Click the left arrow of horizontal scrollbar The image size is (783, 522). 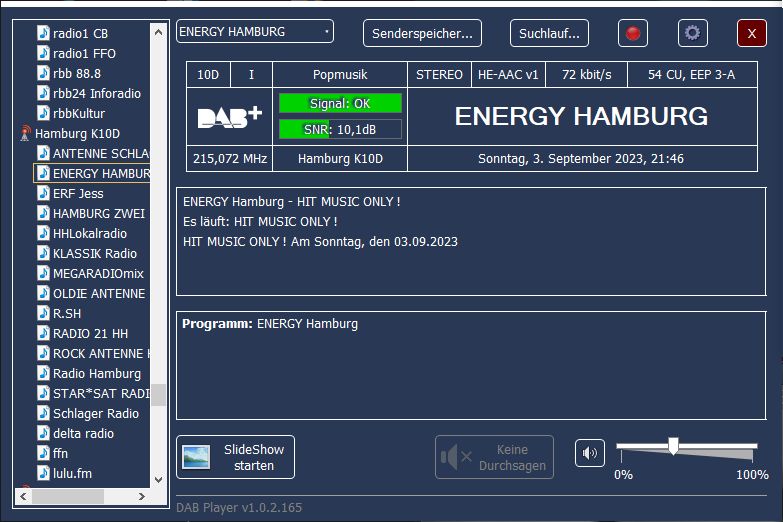(23, 497)
